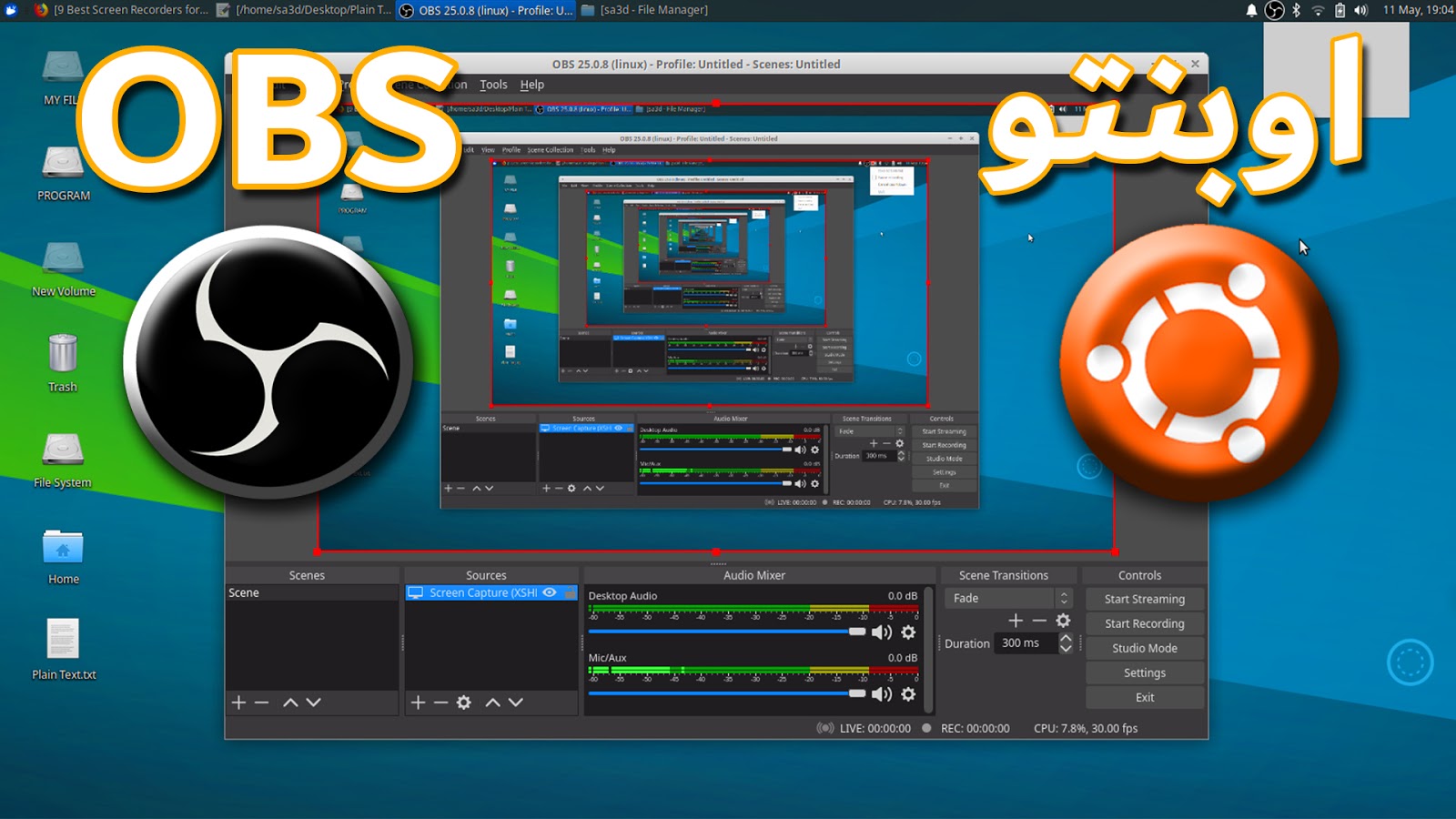Open the Plain Text.txt file icon on the desktop

point(63,639)
